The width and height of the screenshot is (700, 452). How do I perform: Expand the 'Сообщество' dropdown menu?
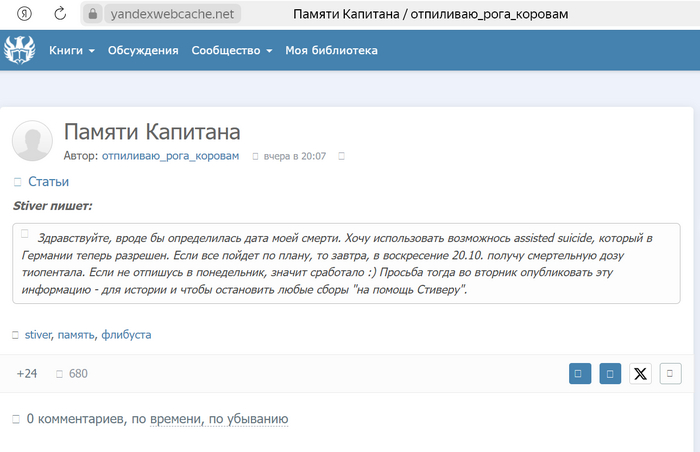pyautogui.click(x=232, y=50)
